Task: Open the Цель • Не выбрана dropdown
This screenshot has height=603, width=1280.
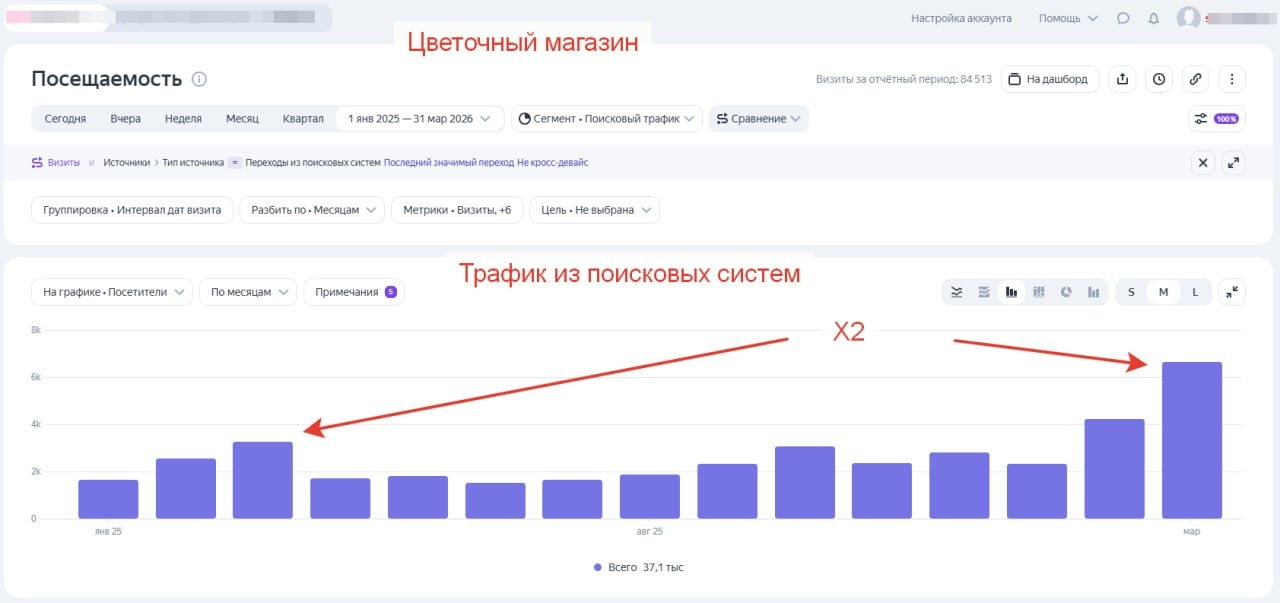Action: 594,210
